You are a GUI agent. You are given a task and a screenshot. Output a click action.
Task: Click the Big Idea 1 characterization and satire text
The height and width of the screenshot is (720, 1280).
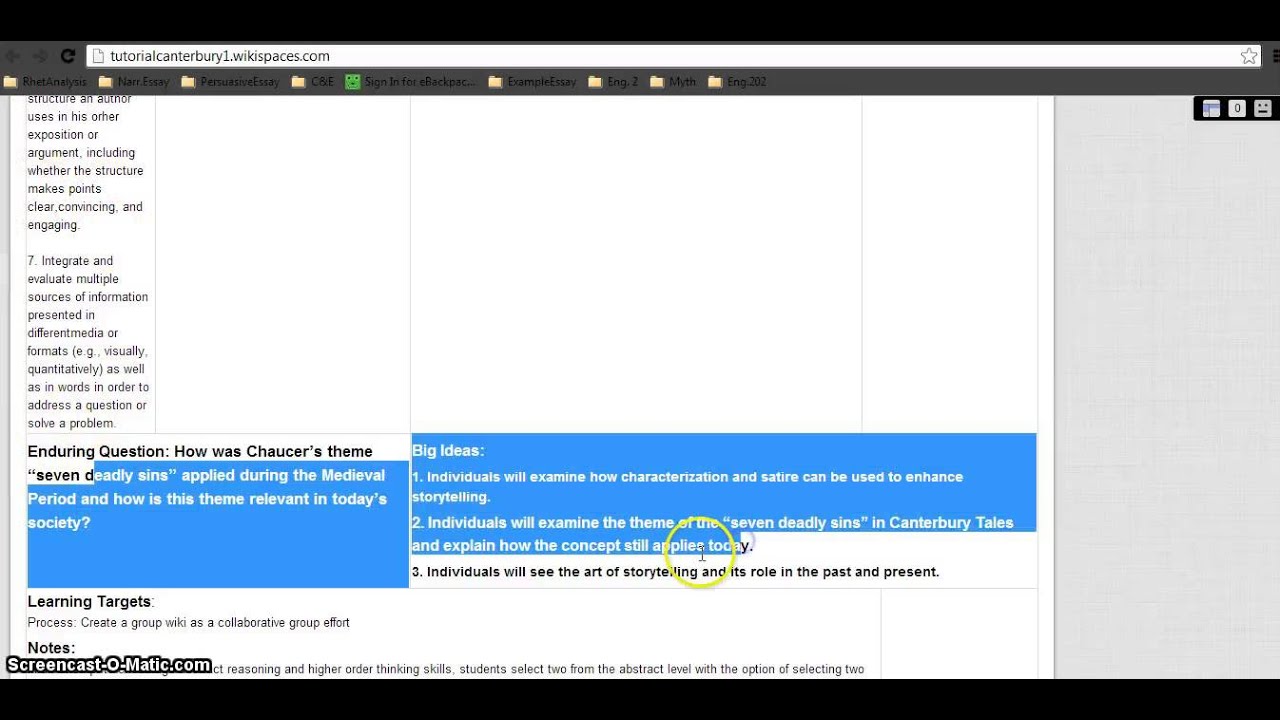(x=687, y=487)
